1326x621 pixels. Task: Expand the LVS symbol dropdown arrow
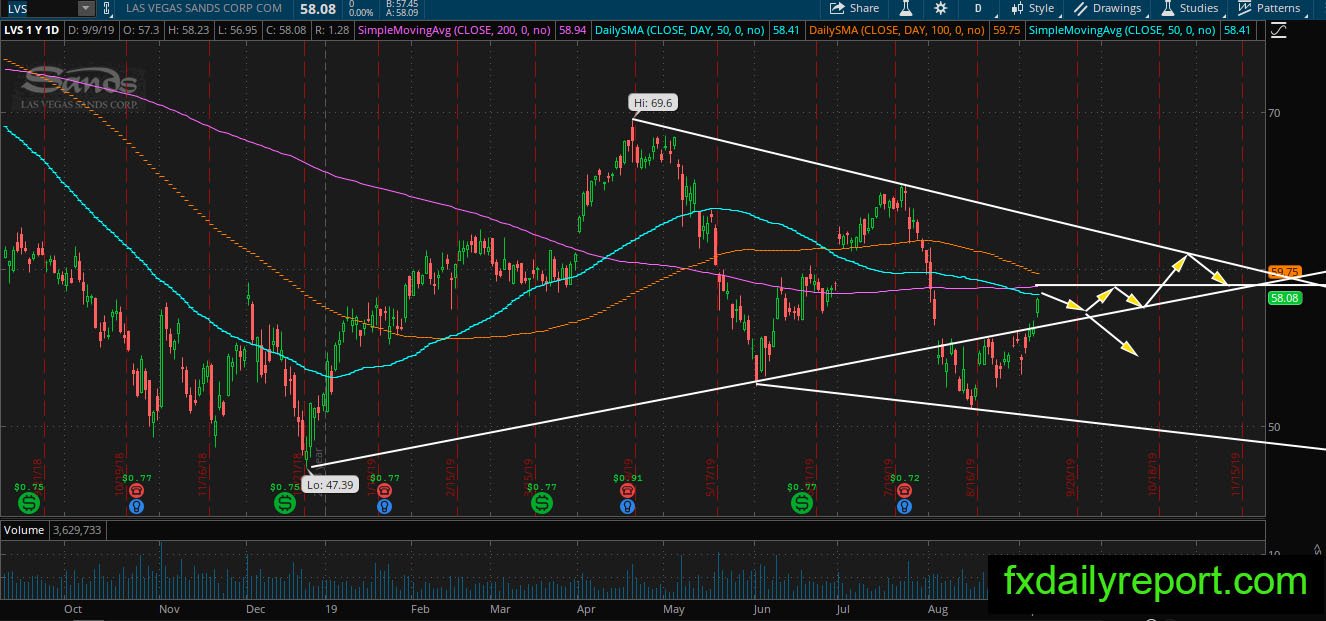(86, 8)
